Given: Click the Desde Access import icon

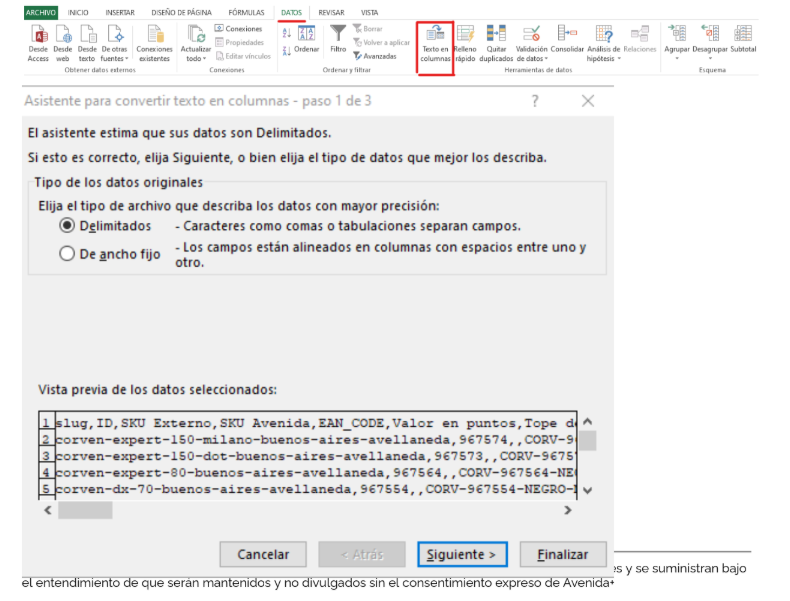Looking at the screenshot, I should pyautogui.click(x=39, y=36).
